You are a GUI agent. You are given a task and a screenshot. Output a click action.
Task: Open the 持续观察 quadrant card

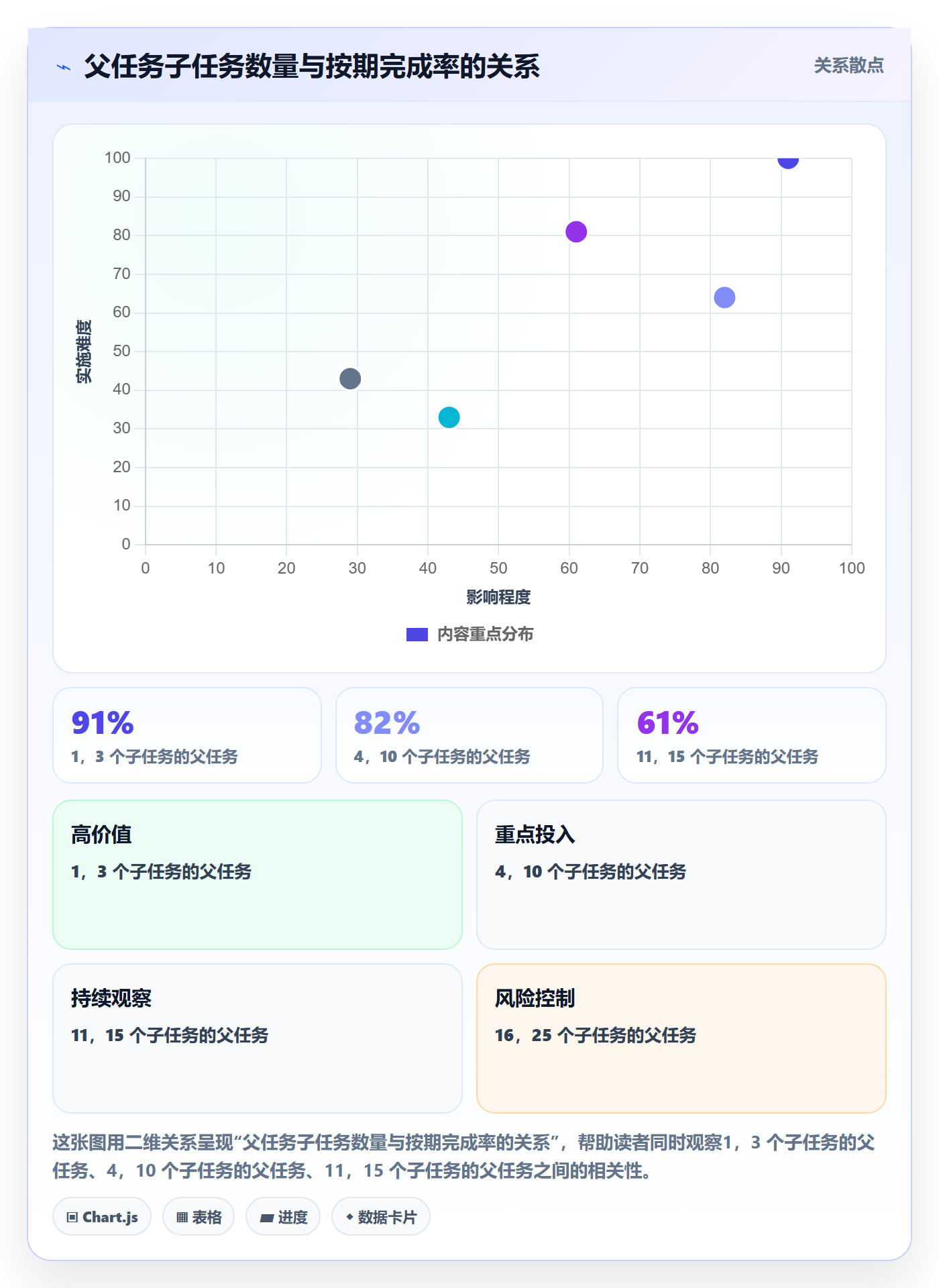coord(258,1038)
